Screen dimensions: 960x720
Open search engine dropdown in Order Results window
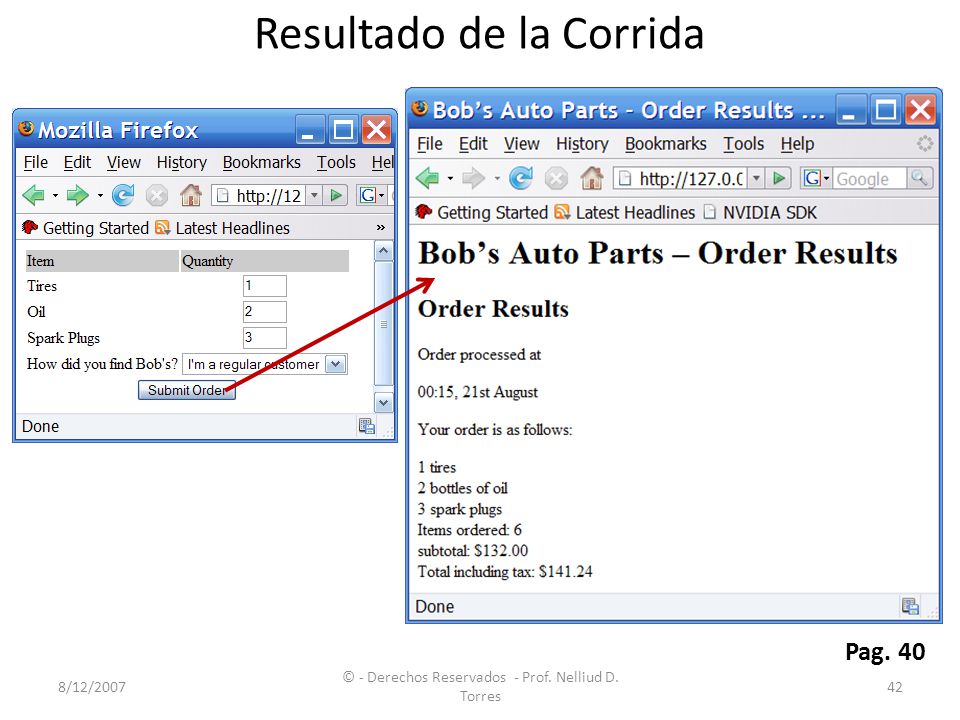[x=826, y=179]
